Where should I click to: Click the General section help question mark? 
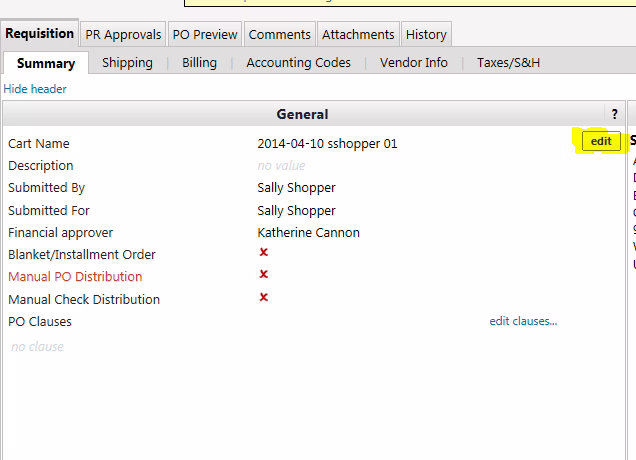[614, 114]
